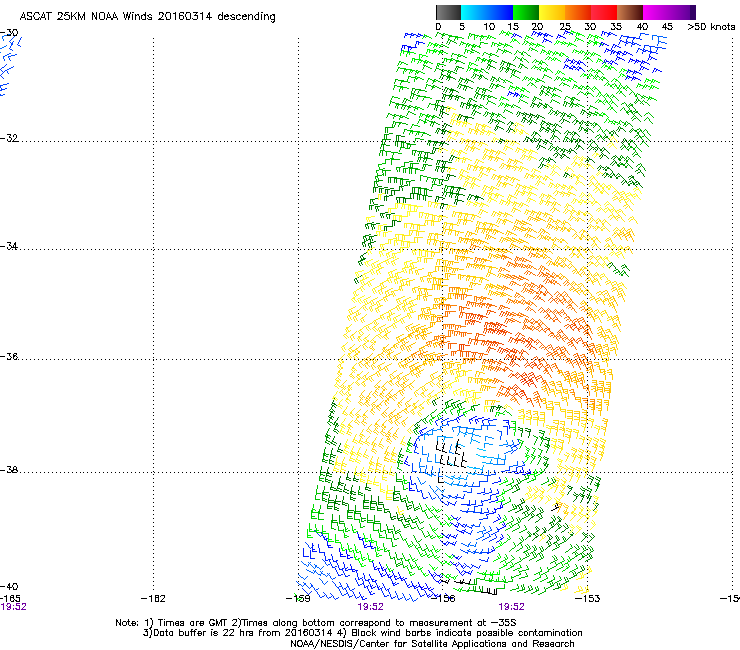Viewport: 740px width, 650px height.
Task: Select the orange 25-30 knots color bar segment
Action: click(x=578, y=12)
